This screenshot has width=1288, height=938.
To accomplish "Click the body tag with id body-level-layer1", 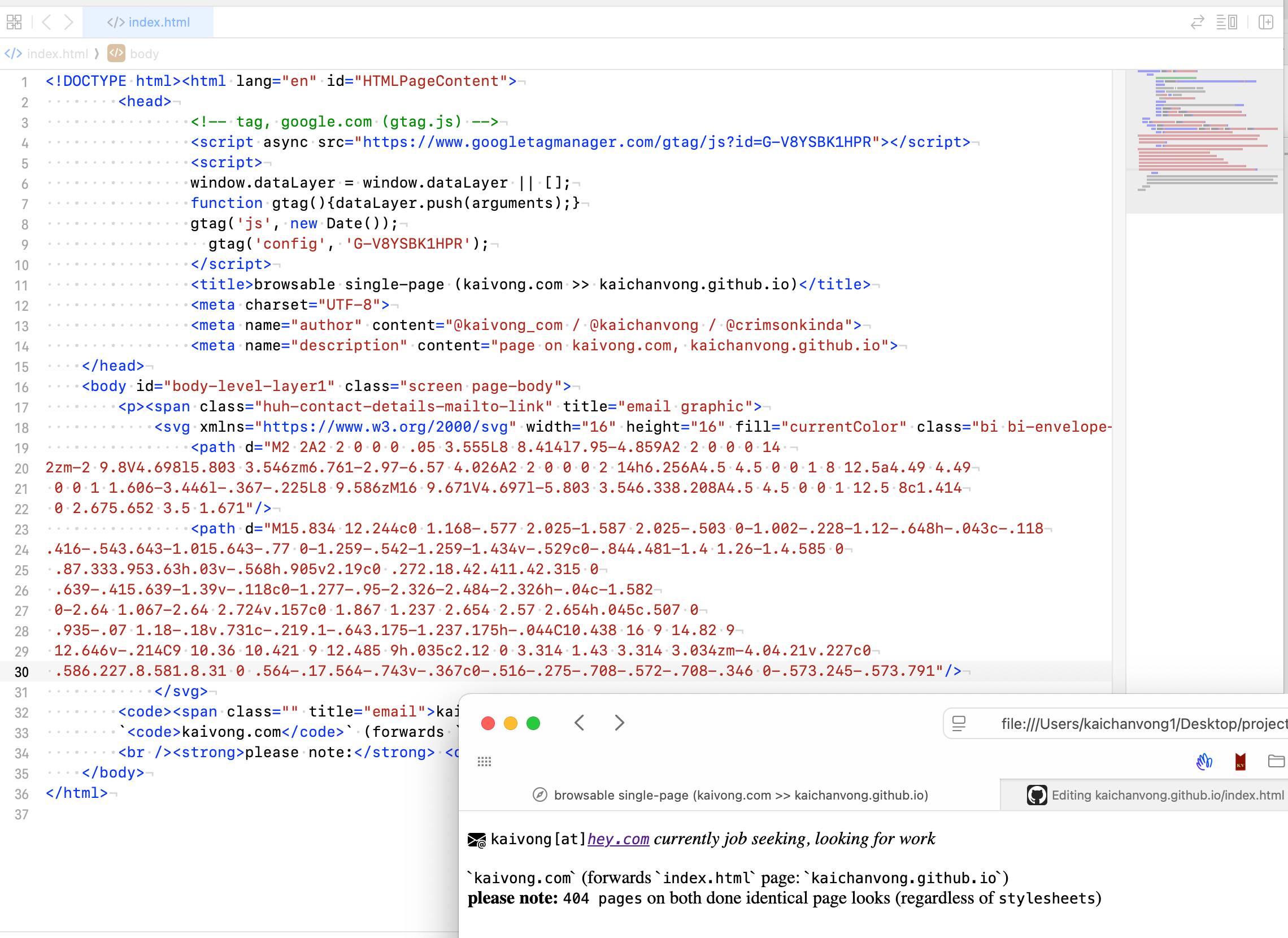I will pos(327,387).
